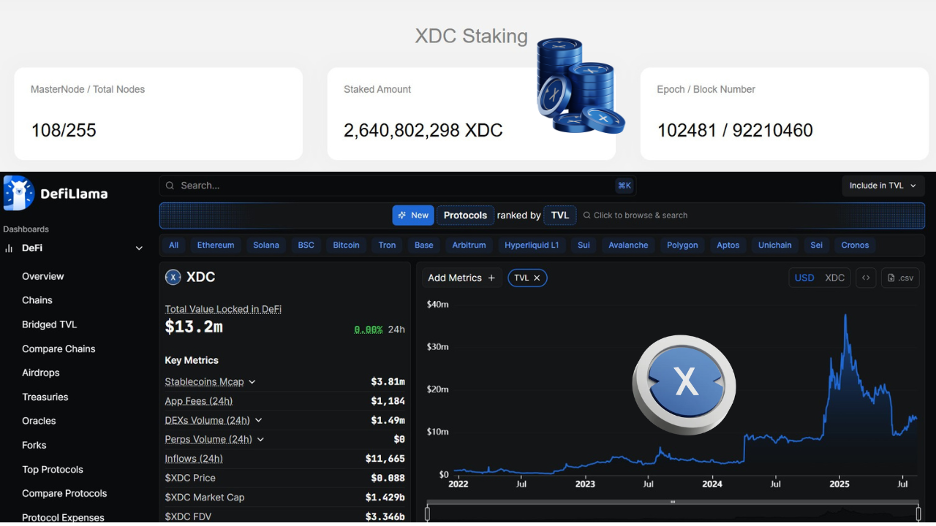
Task: Click the XDC chain logo beside XDC title
Action: point(173,277)
